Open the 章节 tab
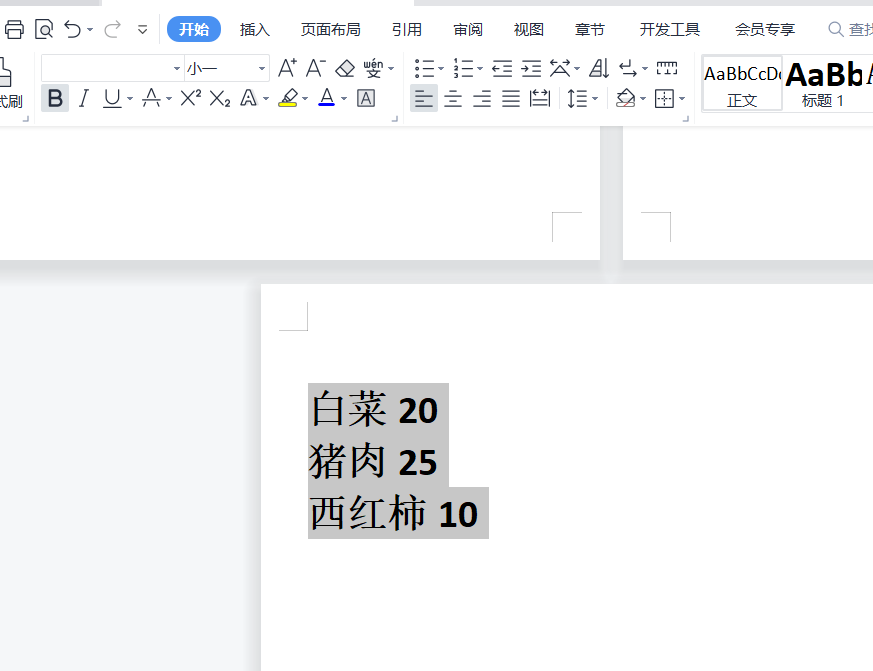The height and width of the screenshot is (671, 873). point(590,30)
